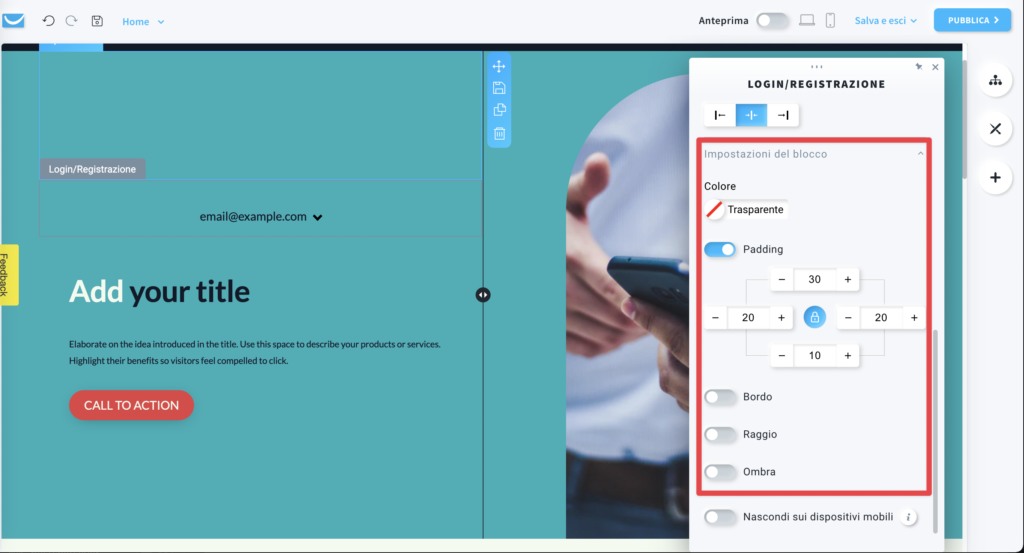Click the hand holding phone image
The image size is (1024, 553).
click(627, 307)
